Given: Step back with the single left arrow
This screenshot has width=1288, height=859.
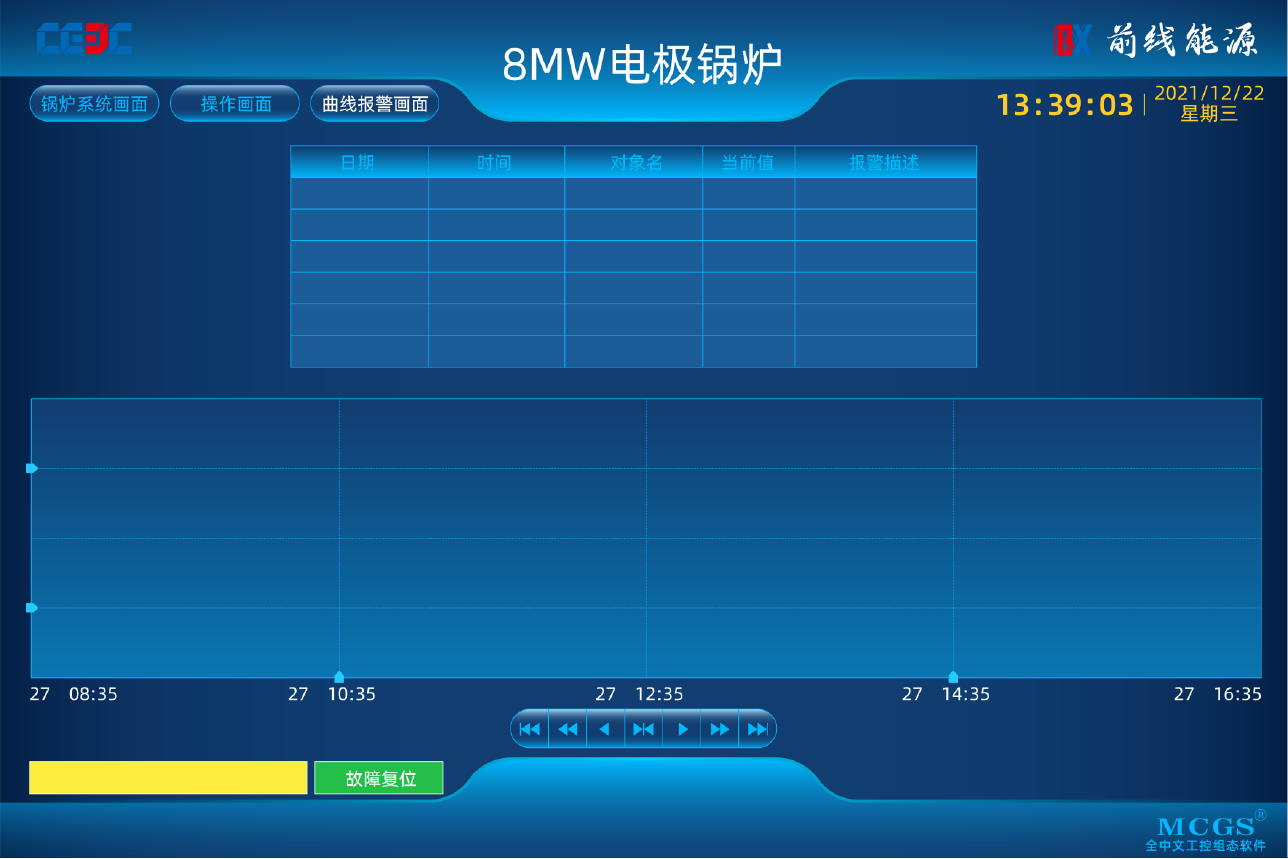Looking at the screenshot, I should (x=605, y=729).
